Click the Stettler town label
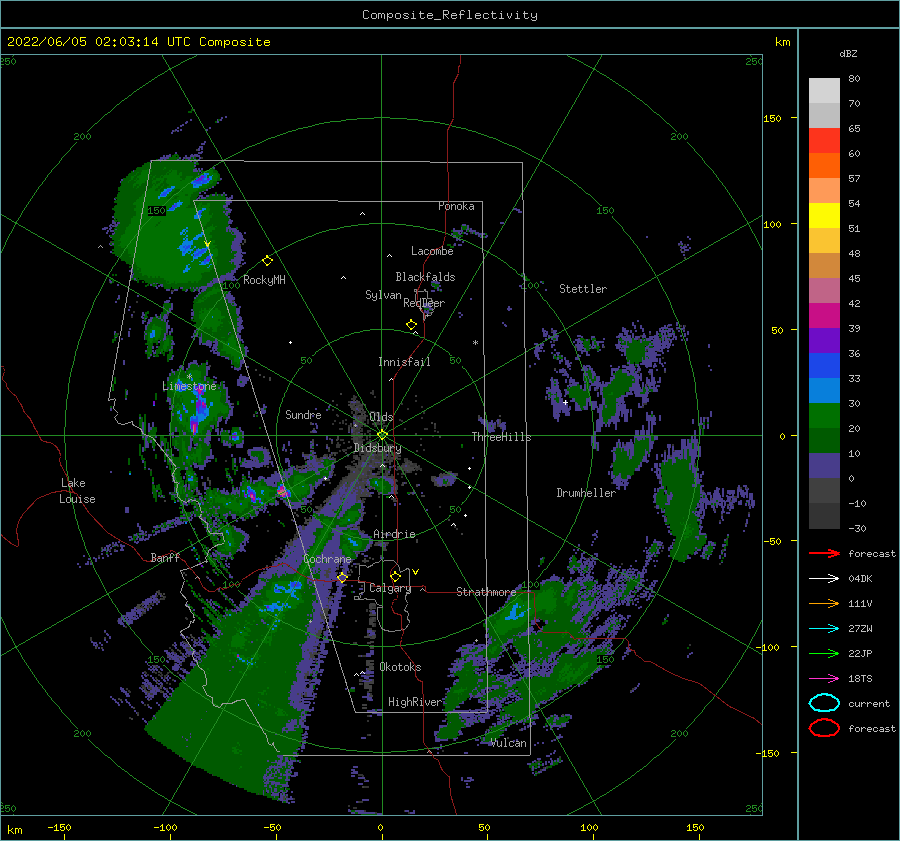This screenshot has height=841, width=900. (583, 289)
